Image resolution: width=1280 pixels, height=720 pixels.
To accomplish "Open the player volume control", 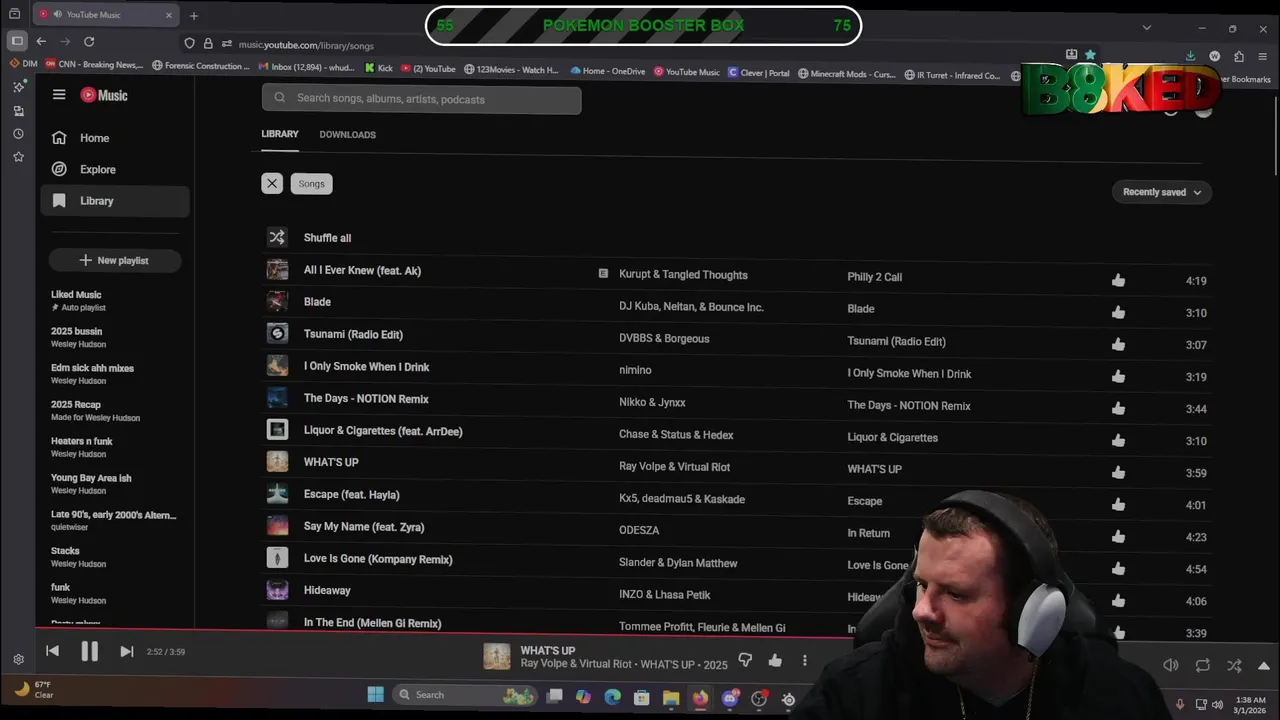I will click(x=1170, y=665).
